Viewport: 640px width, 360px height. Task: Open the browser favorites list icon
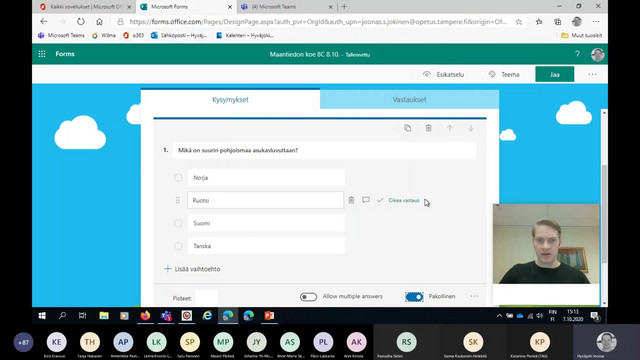pyautogui.click(x=539, y=22)
